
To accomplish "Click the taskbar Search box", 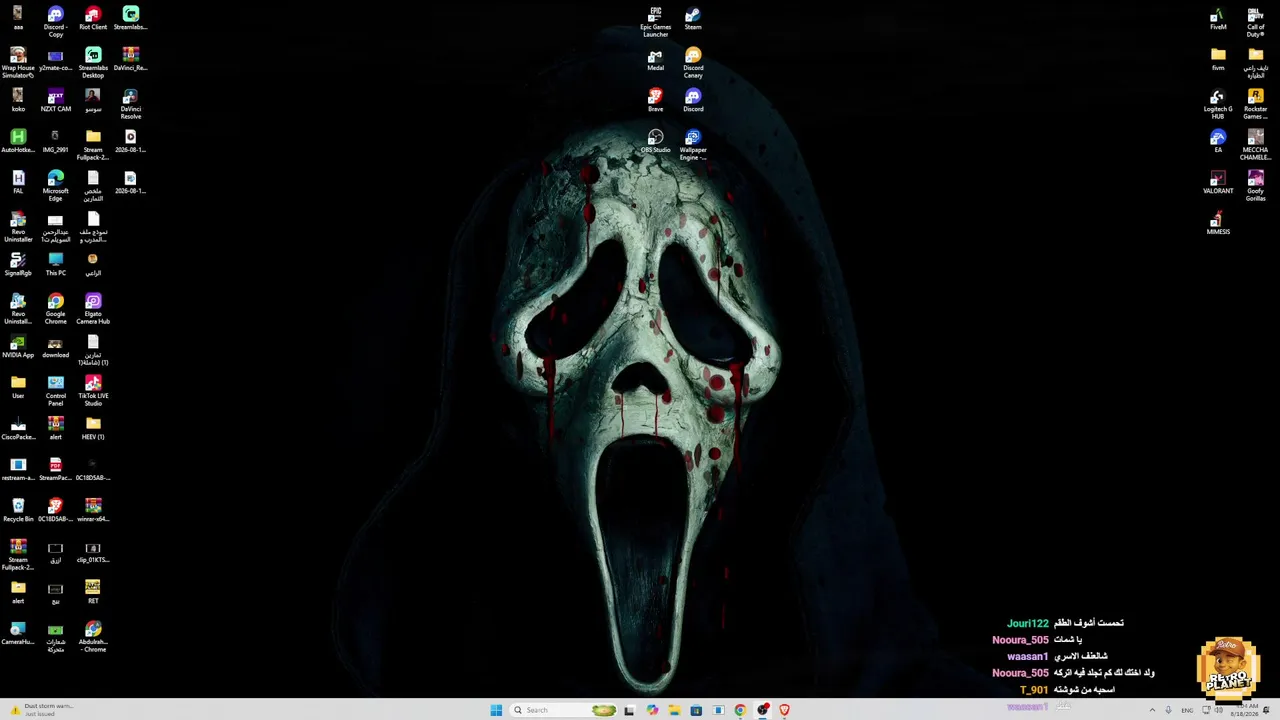I will click(564, 710).
